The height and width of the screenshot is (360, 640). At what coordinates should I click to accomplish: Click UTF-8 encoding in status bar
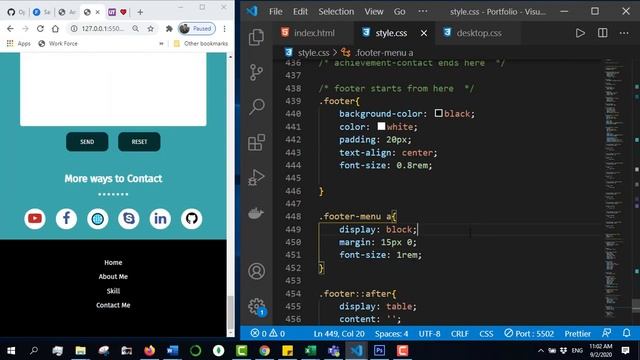(x=429, y=333)
